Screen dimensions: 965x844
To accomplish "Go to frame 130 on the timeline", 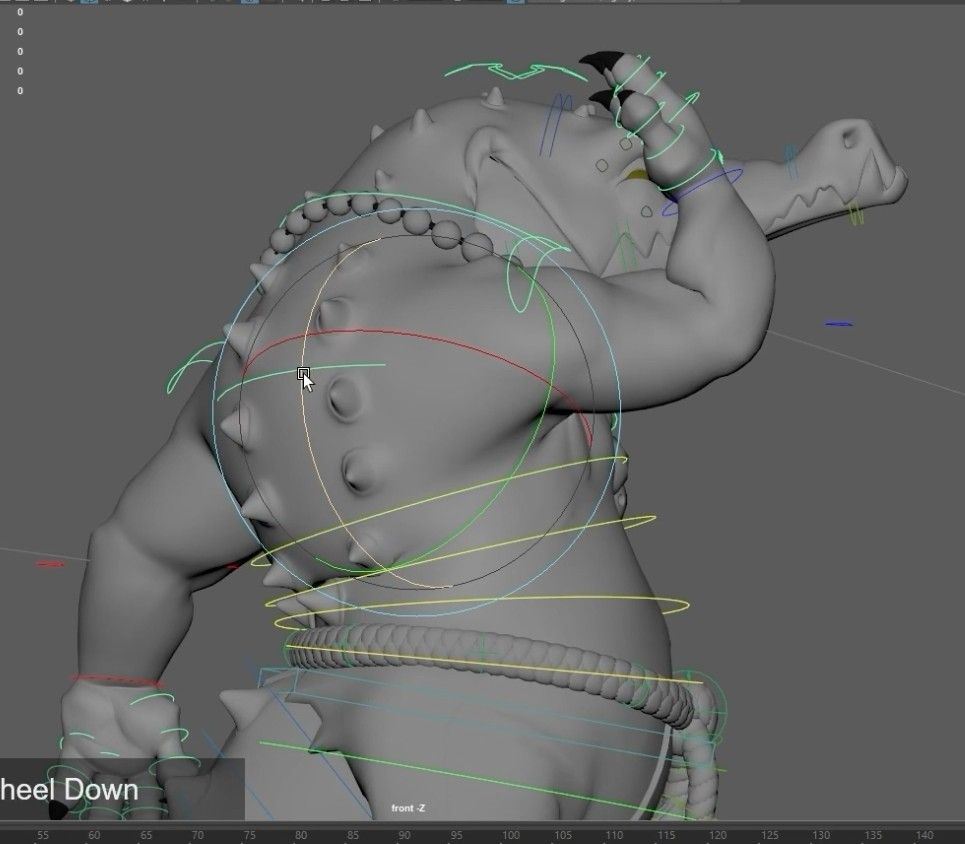I will pos(821,835).
